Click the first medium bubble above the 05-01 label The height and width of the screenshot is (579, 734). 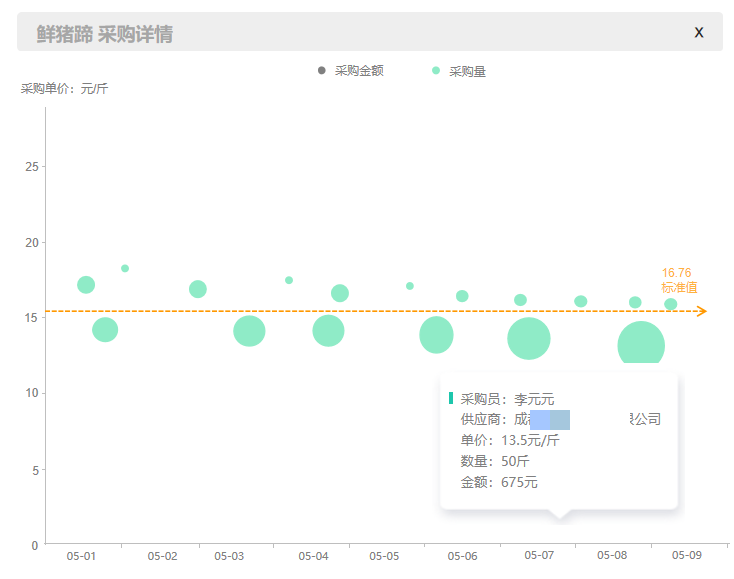coord(86,285)
